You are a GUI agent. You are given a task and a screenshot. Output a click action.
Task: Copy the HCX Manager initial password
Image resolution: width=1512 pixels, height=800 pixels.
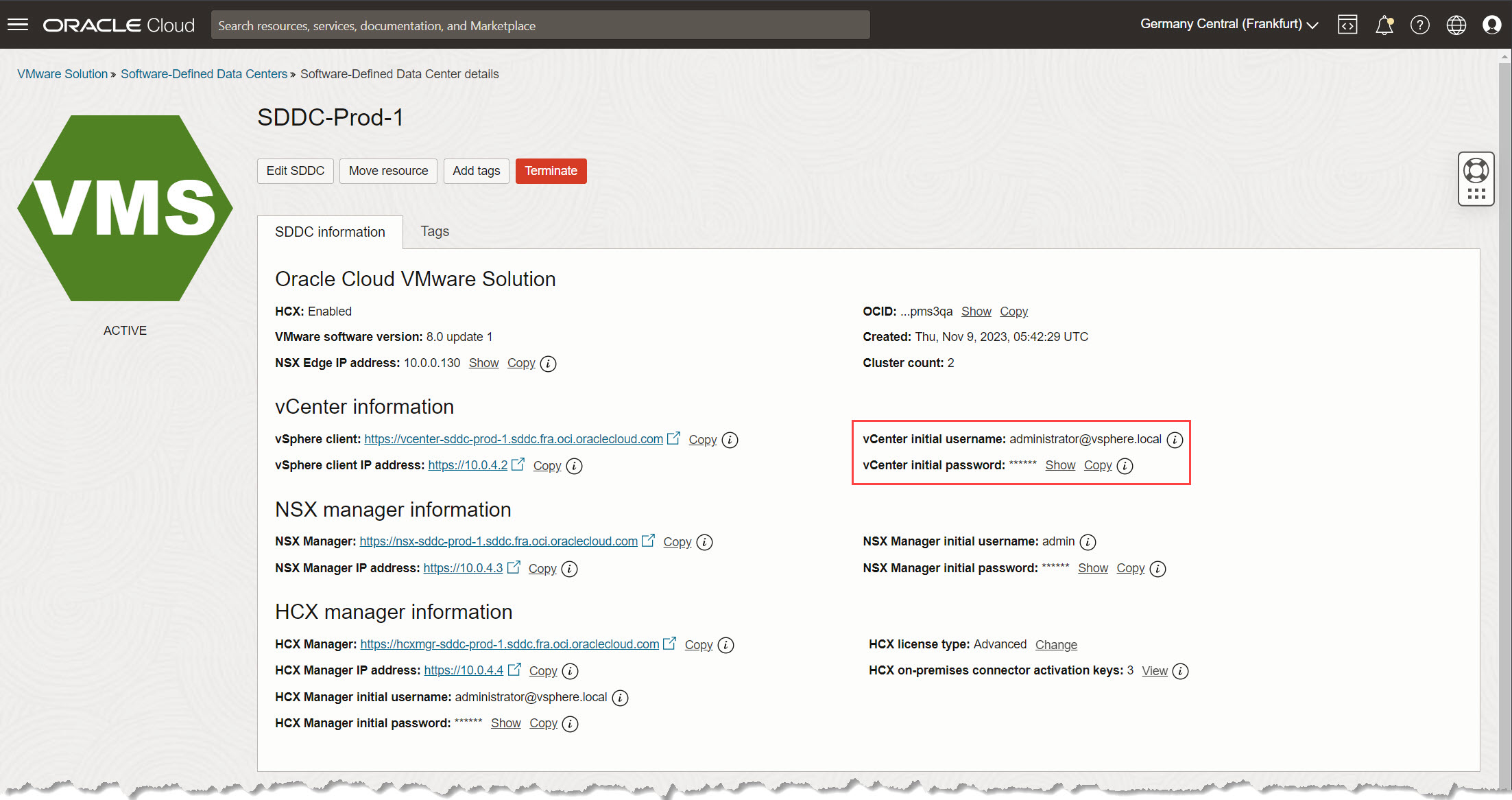point(543,723)
